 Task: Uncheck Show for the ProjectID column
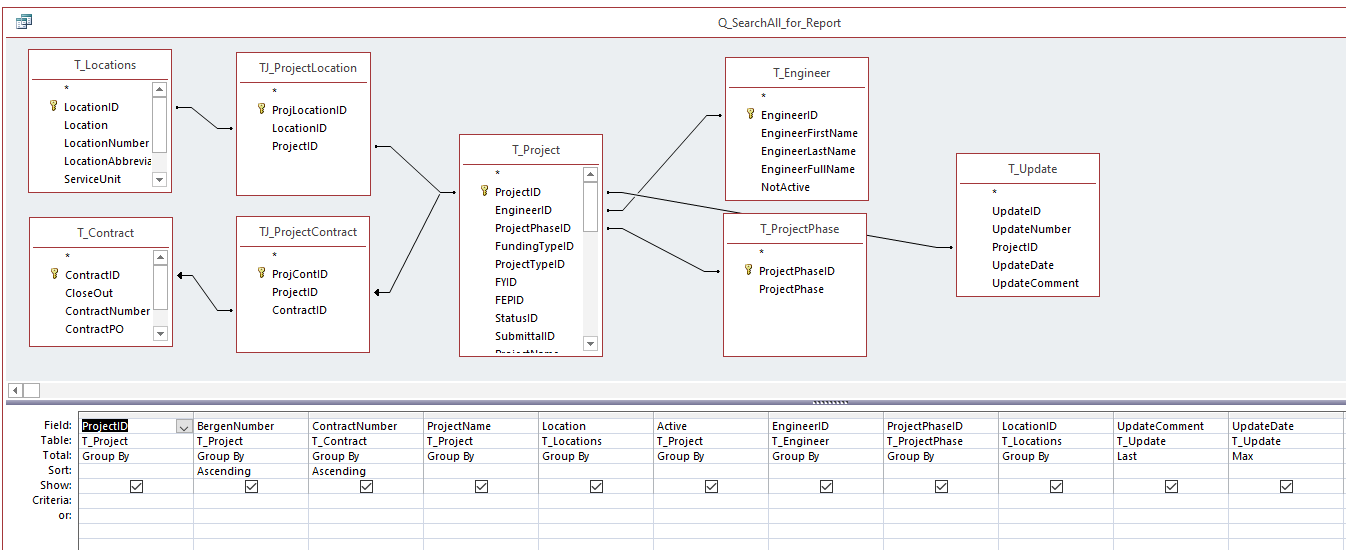click(136, 486)
